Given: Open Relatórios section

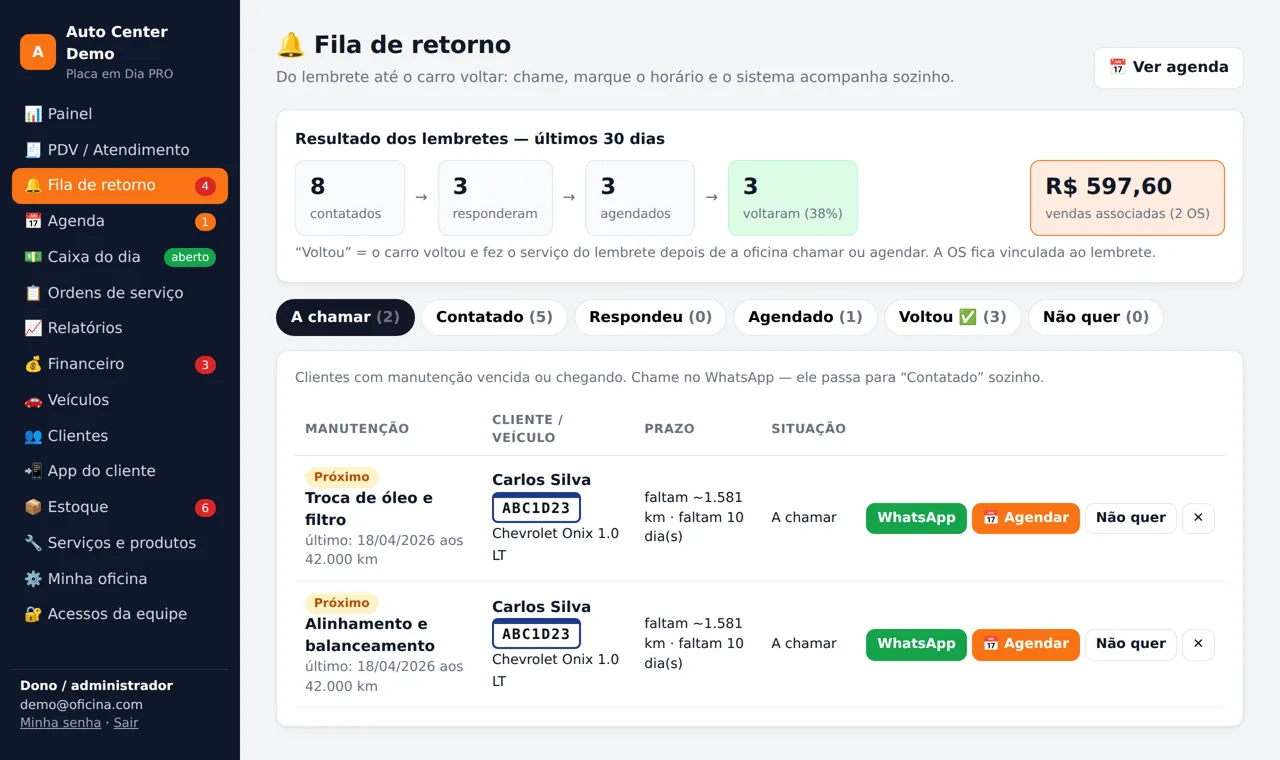Looking at the screenshot, I should pos(120,328).
